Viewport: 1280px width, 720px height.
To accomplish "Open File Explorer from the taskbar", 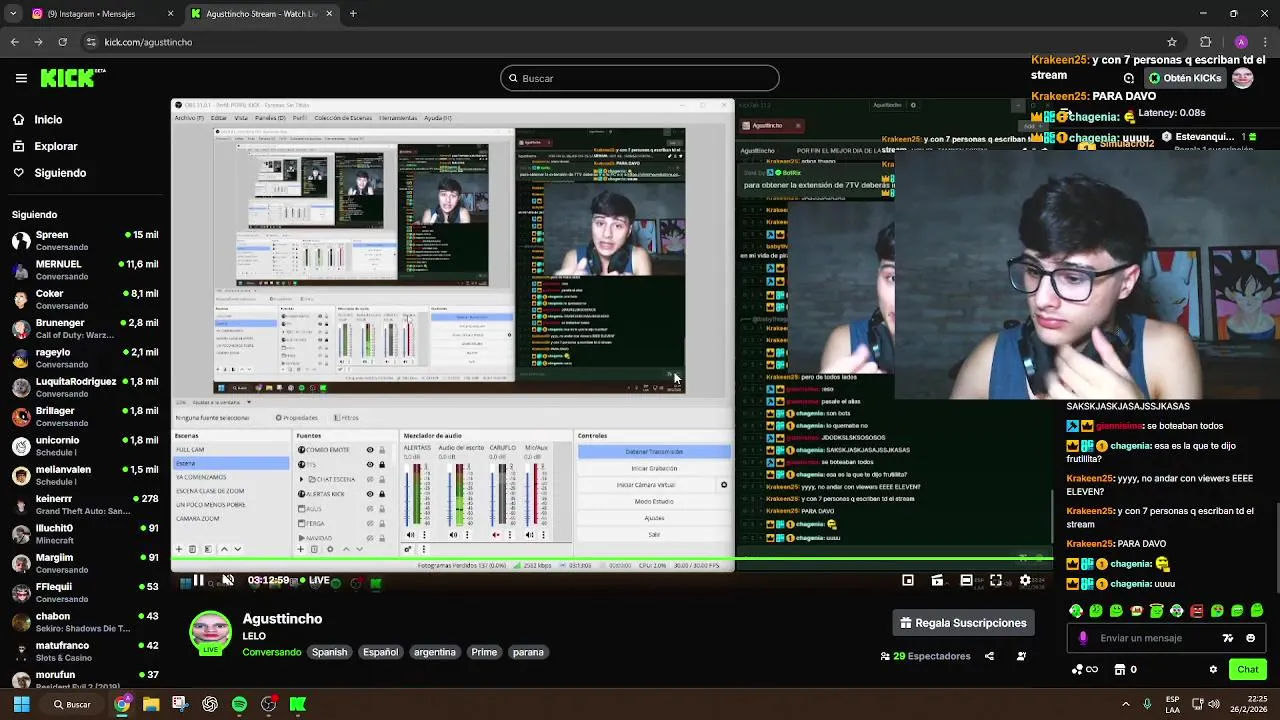I will coord(151,704).
